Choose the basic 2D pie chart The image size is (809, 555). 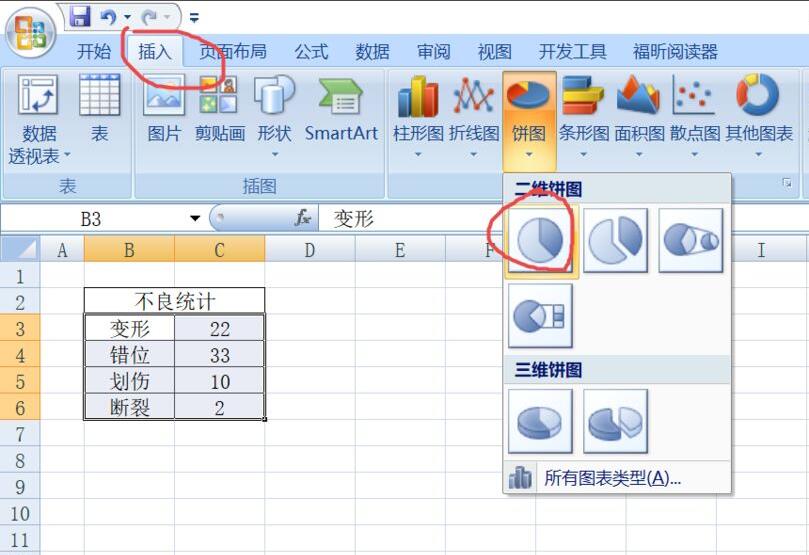tap(541, 241)
